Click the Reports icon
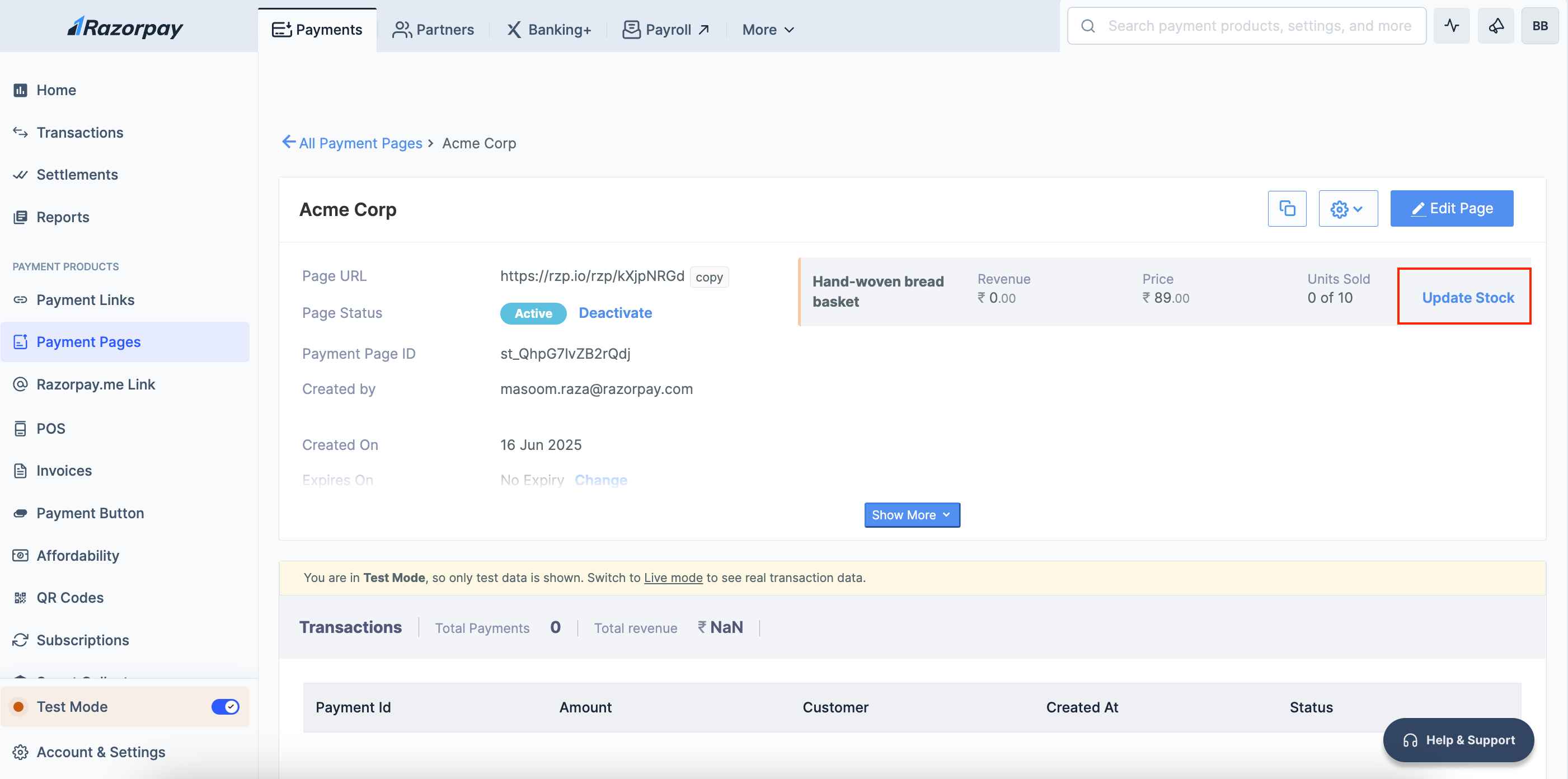The height and width of the screenshot is (779, 1568). tap(20, 217)
